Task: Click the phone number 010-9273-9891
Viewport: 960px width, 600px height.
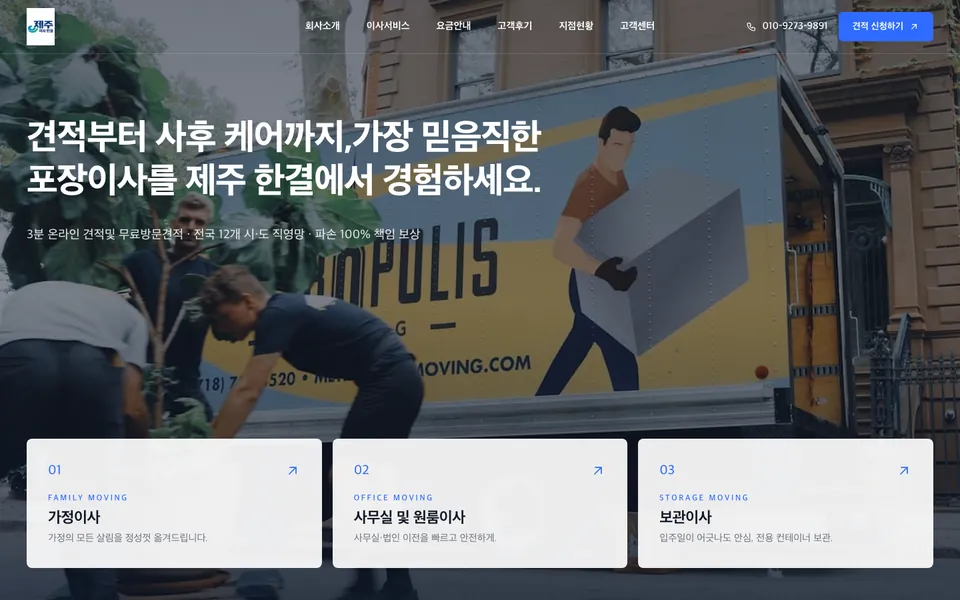Action: (x=795, y=26)
